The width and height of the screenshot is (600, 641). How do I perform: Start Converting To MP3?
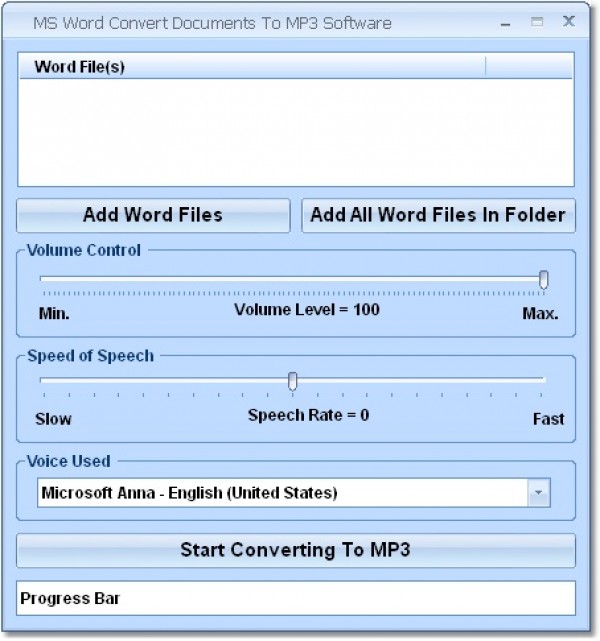(x=296, y=550)
